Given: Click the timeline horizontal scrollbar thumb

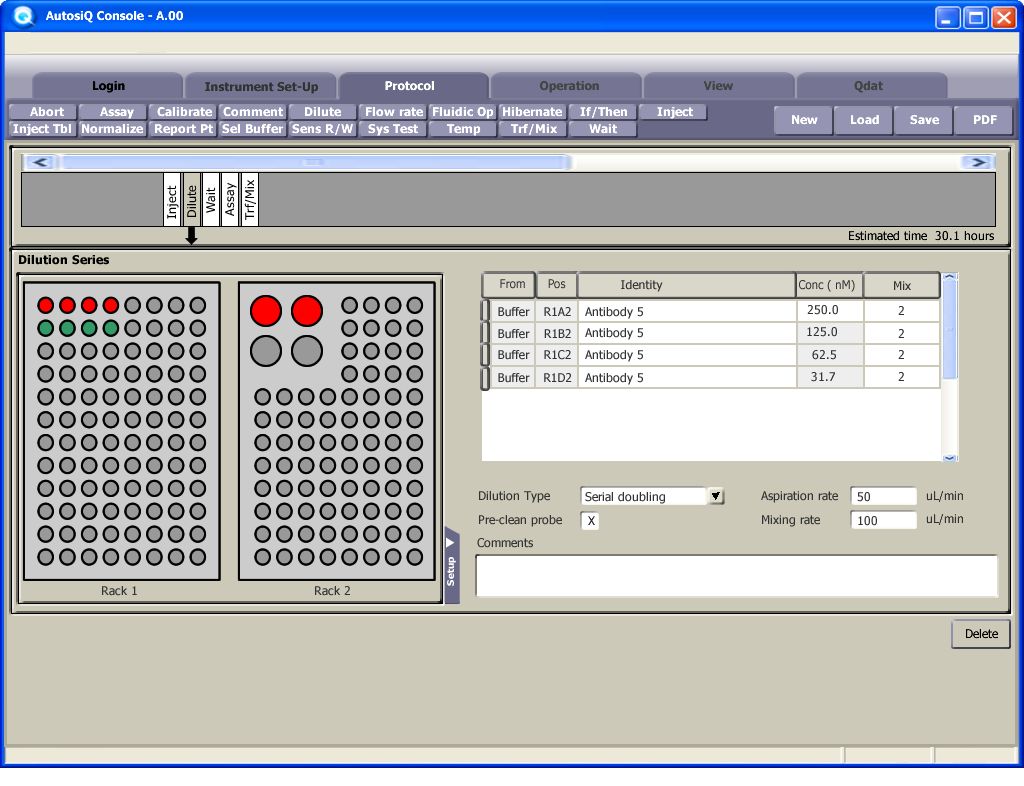Looking at the screenshot, I should pos(316,162).
